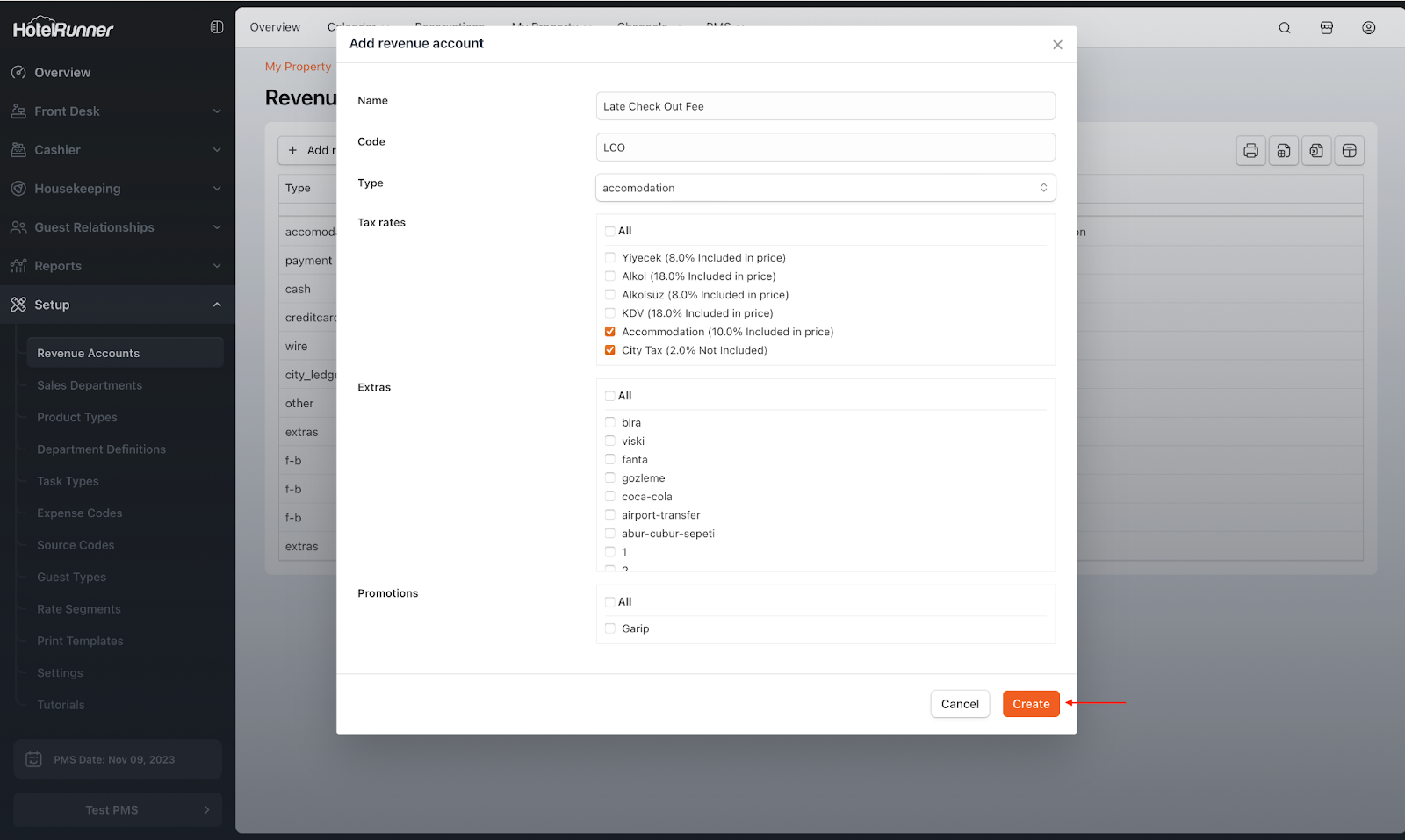Open the user profile icon
Viewport: 1405px width, 840px height.
(x=1368, y=28)
